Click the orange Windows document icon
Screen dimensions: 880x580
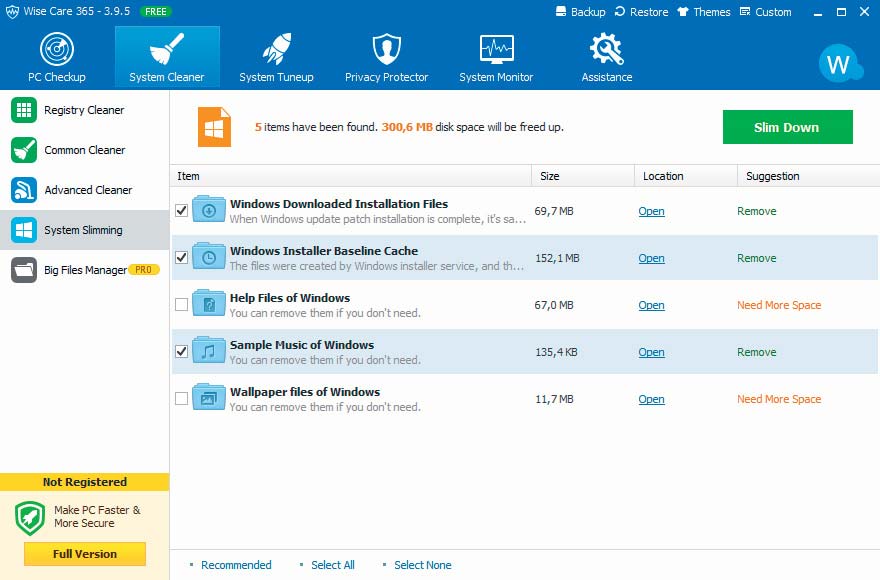(x=214, y=127)
